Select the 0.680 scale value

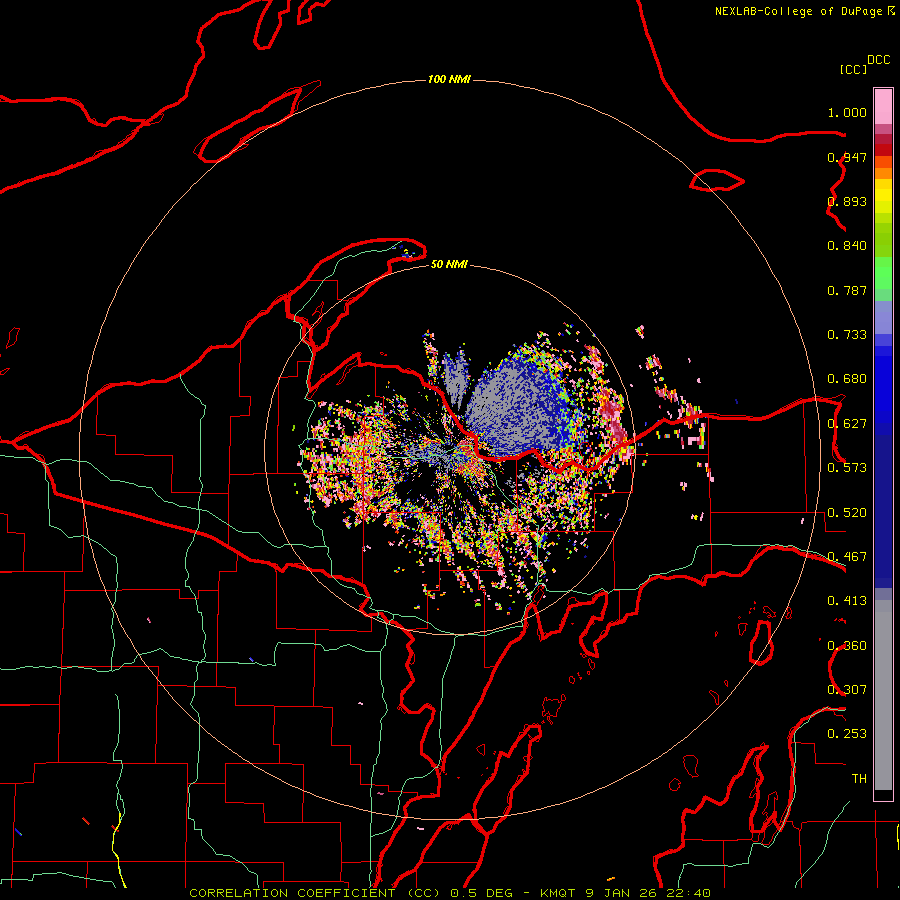coord(847,379)
